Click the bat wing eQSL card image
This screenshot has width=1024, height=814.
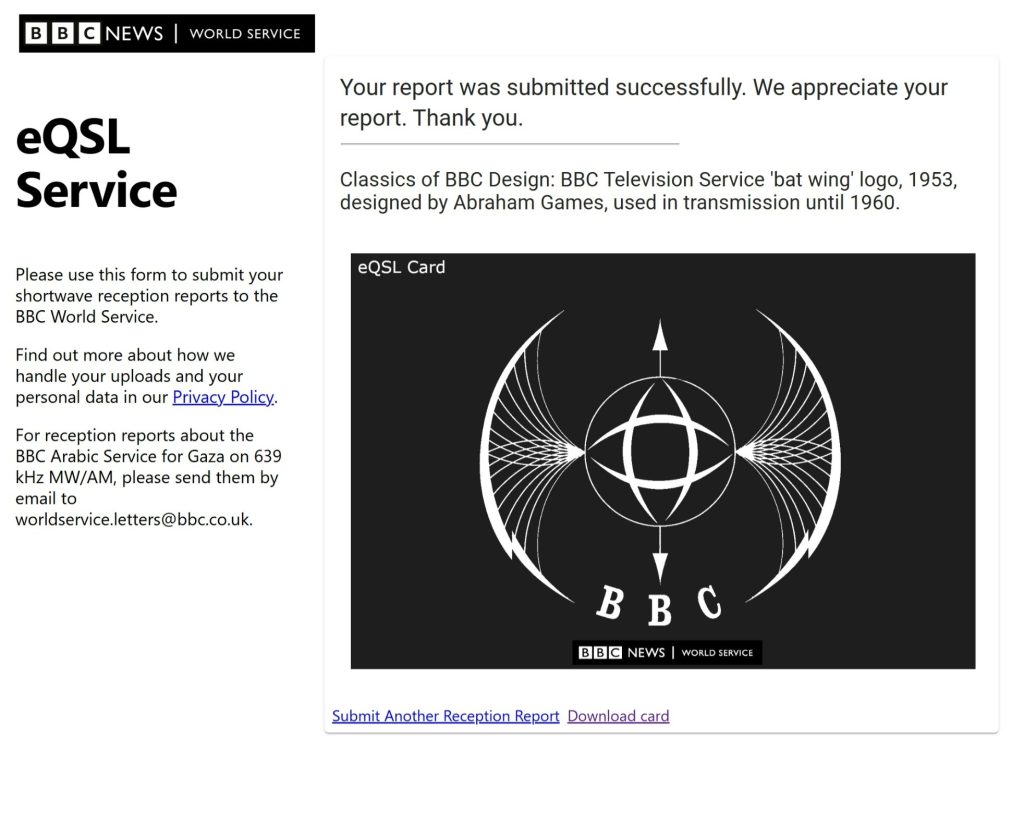(663, 461)
